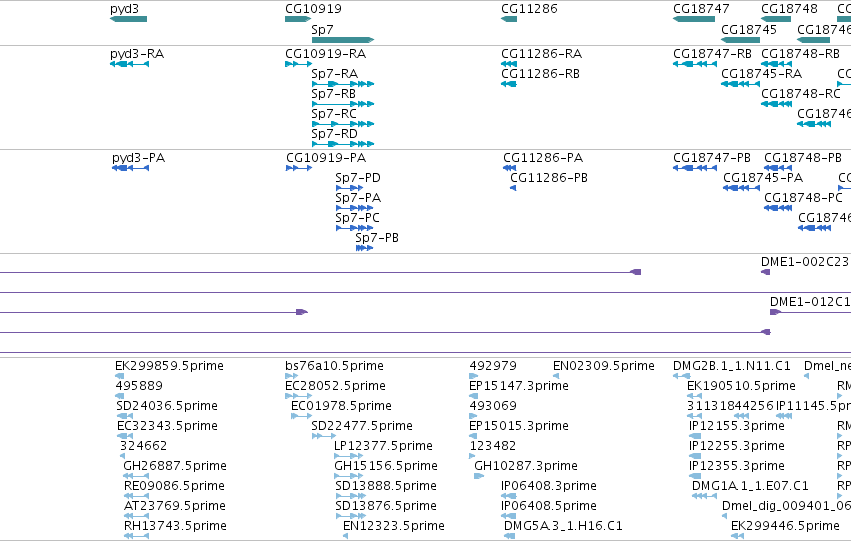Click the CG11286 gene label
This screenshot has width=851, height=541.
529,9
